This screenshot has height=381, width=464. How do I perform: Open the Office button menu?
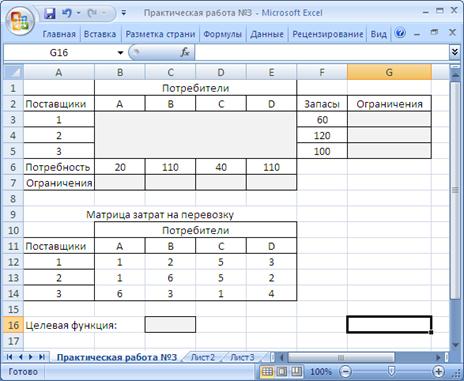19,22
